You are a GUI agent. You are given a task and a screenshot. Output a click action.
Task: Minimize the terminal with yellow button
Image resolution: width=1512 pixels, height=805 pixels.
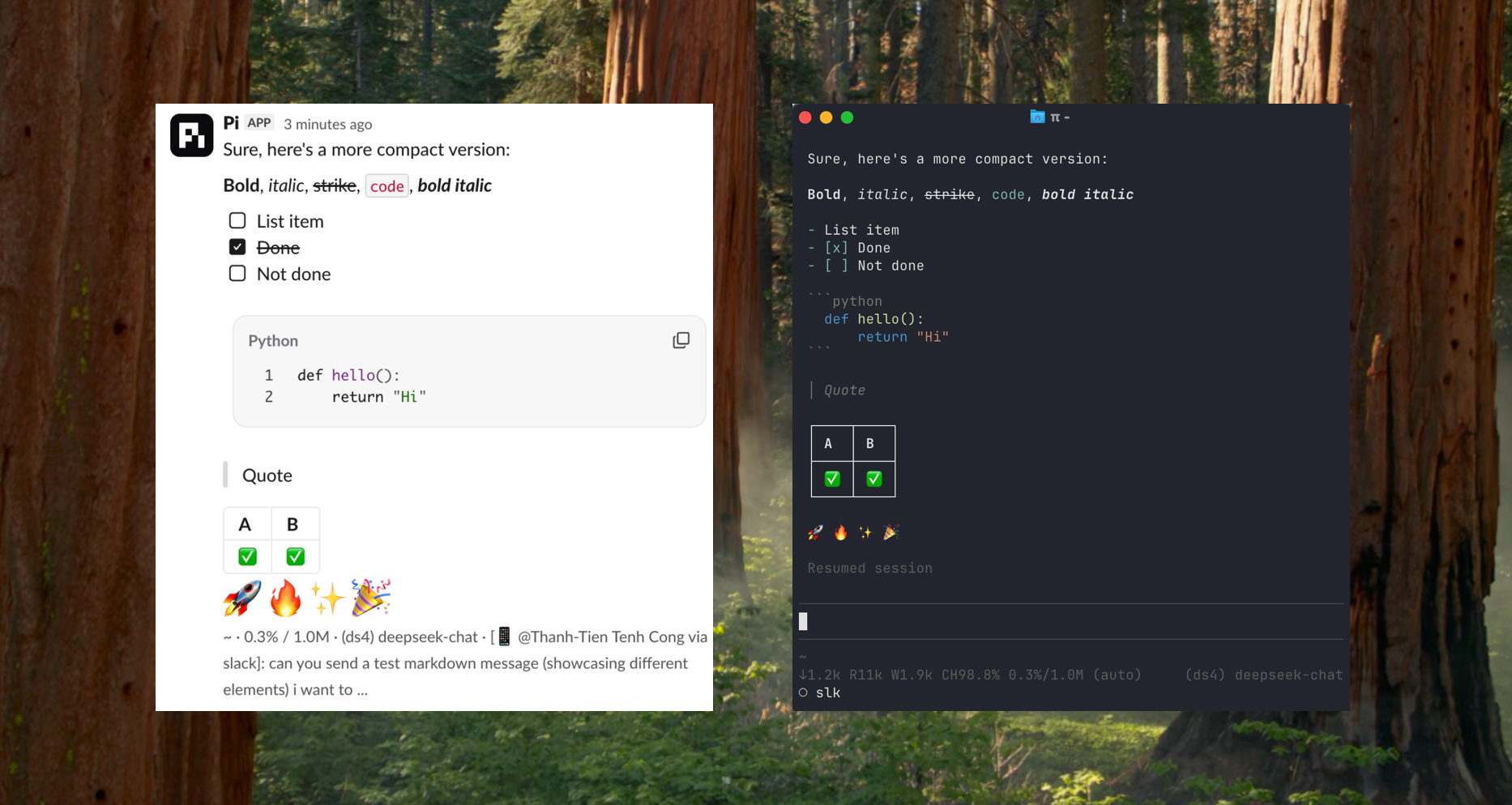point(826,117)
